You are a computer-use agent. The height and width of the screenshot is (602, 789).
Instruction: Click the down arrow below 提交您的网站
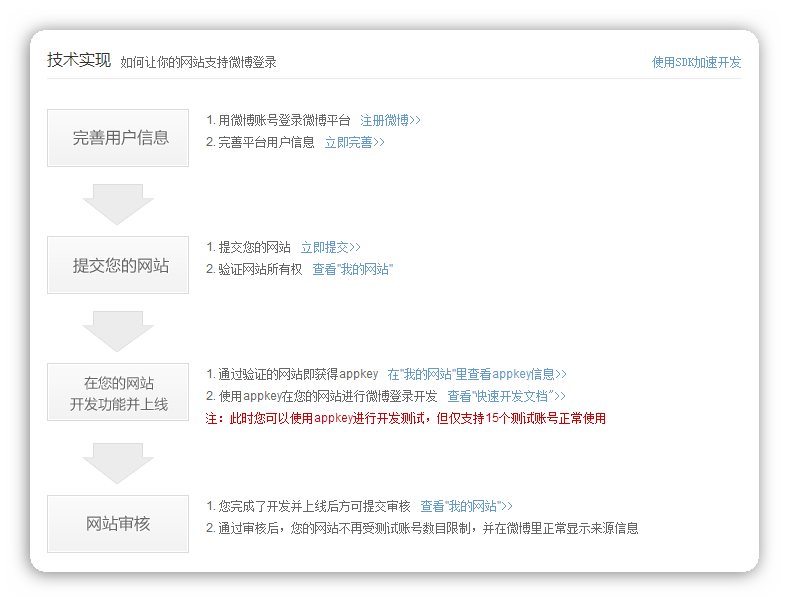pos(118,331)
